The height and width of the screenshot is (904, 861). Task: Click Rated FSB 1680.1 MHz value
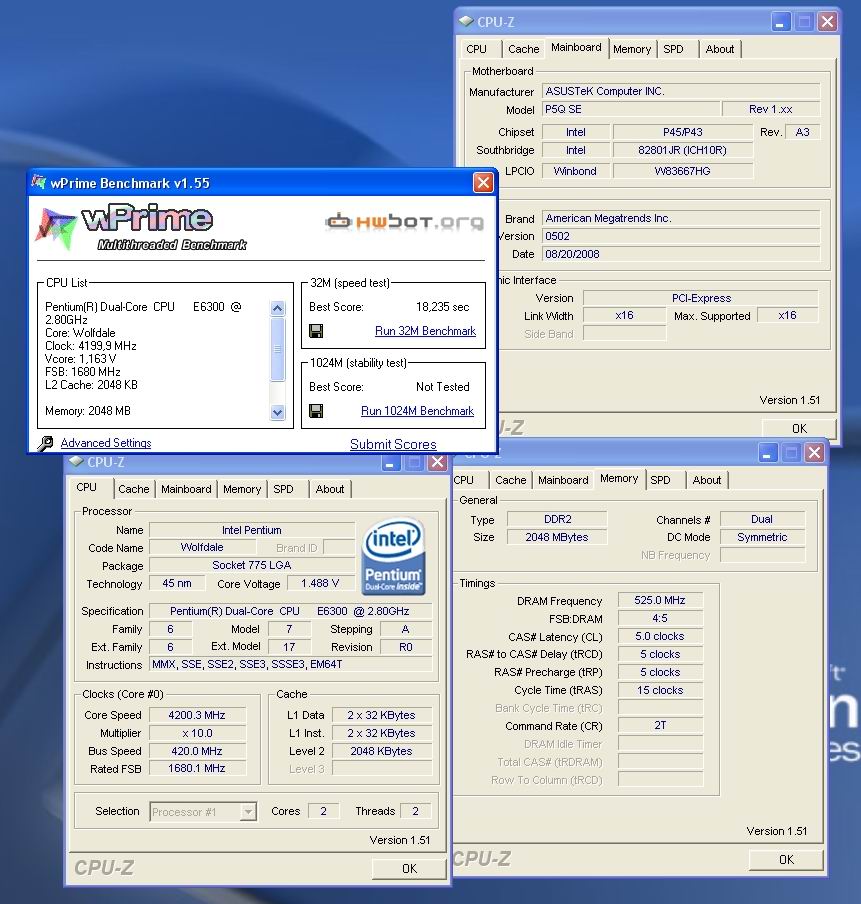(197, 768)
